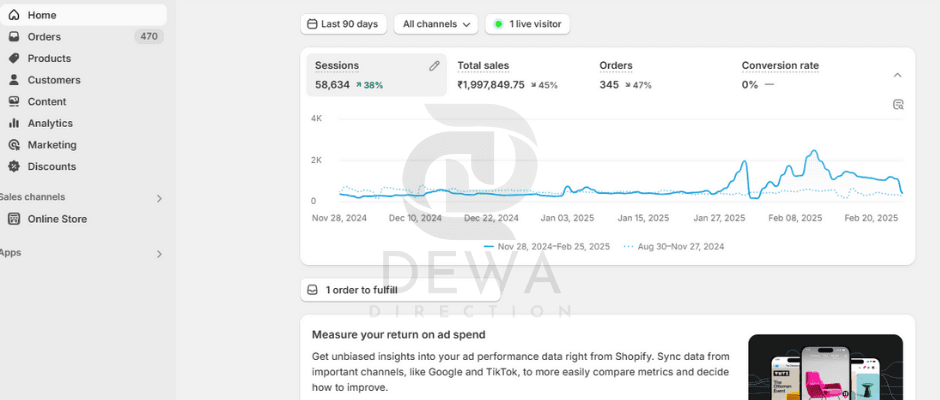This screenshot has width=940, height=400.
Task: Click the Discounts badge icon
Action: 14,167
